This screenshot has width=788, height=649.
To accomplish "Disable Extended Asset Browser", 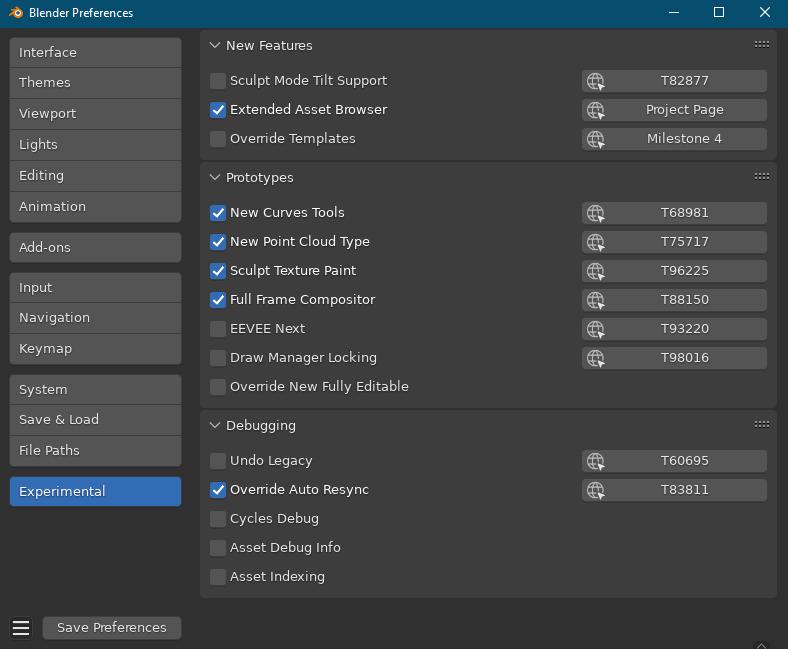I will [218, 110].
